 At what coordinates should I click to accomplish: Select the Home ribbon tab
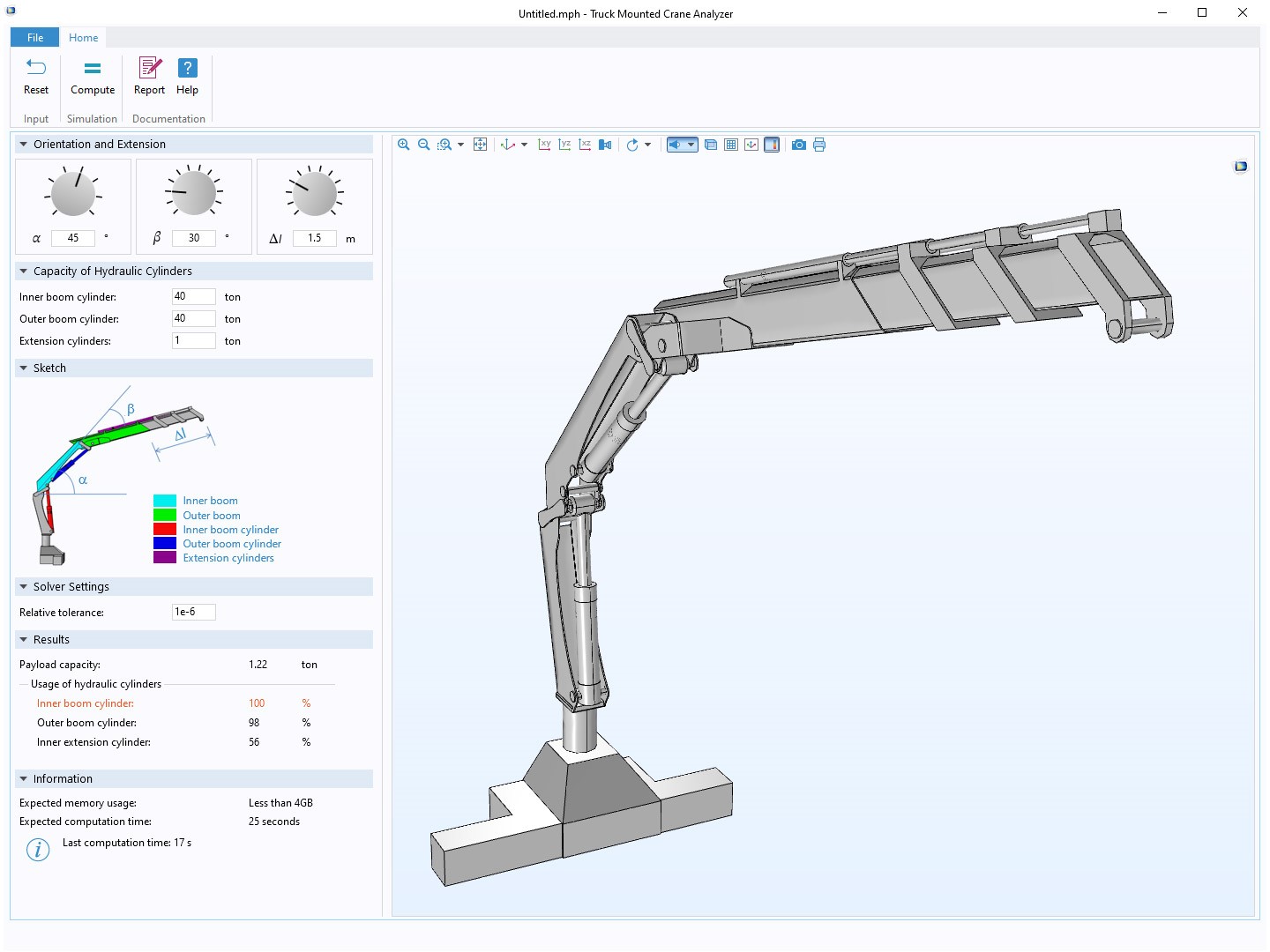[x=84, y=37]
